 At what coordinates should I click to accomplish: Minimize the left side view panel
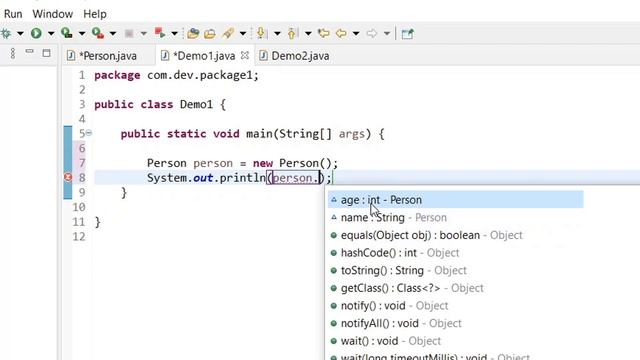tap(29, 51)
